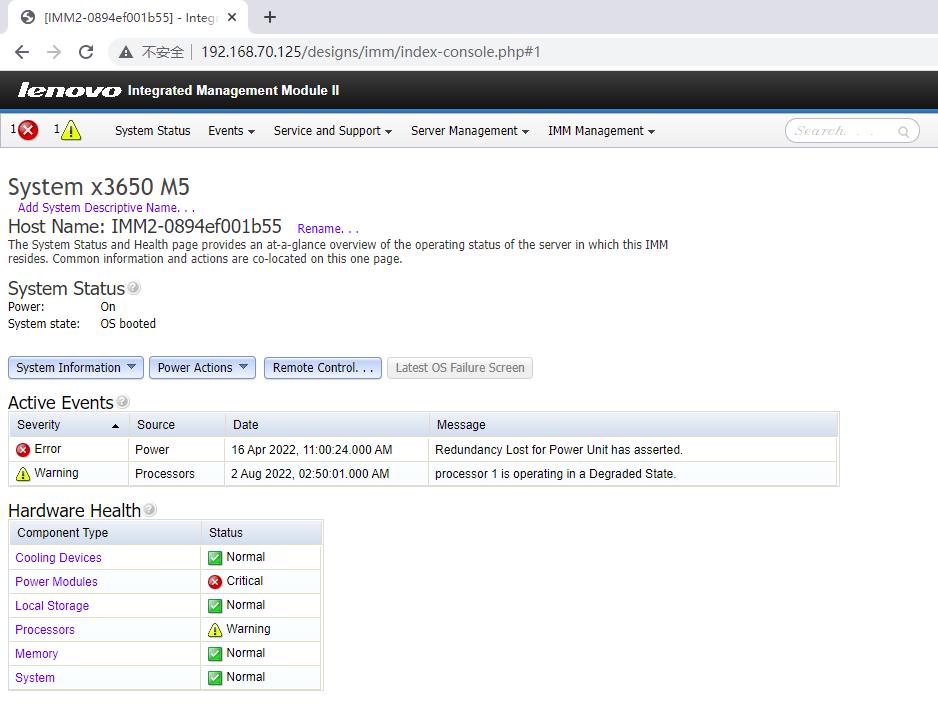938x706 pixels.
Task: Expand the System Information dropdown
Action: point(76,368)
